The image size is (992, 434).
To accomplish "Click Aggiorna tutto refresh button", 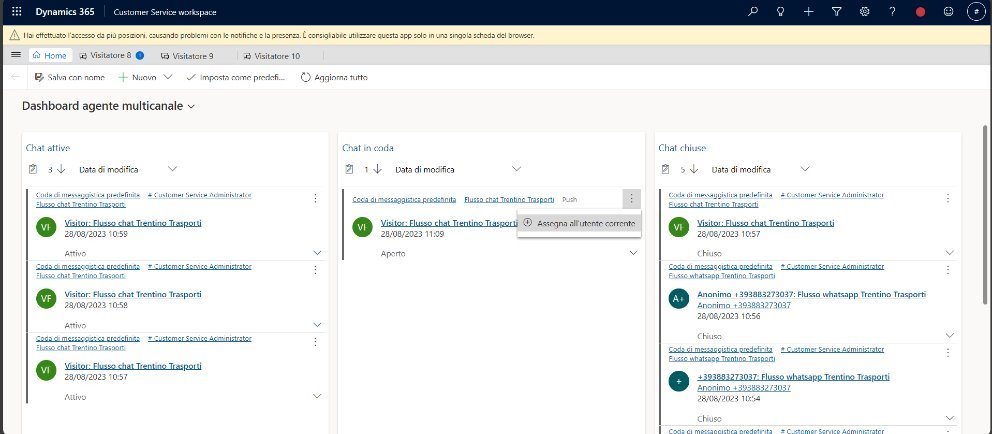I will (334, 77).
